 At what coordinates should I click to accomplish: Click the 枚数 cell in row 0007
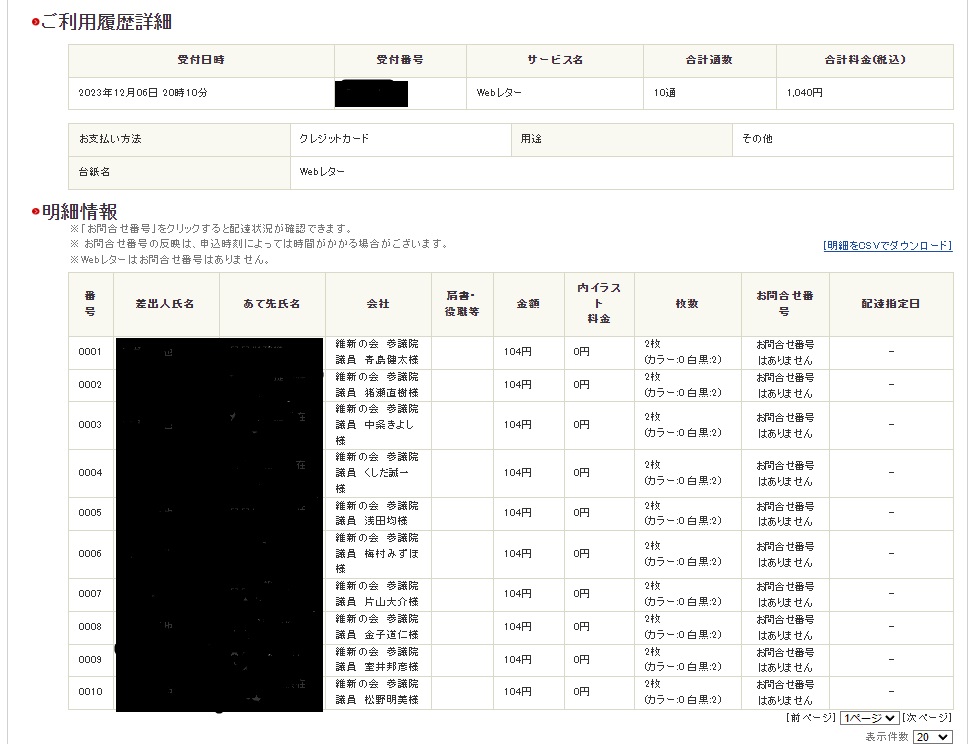(683, 594)
